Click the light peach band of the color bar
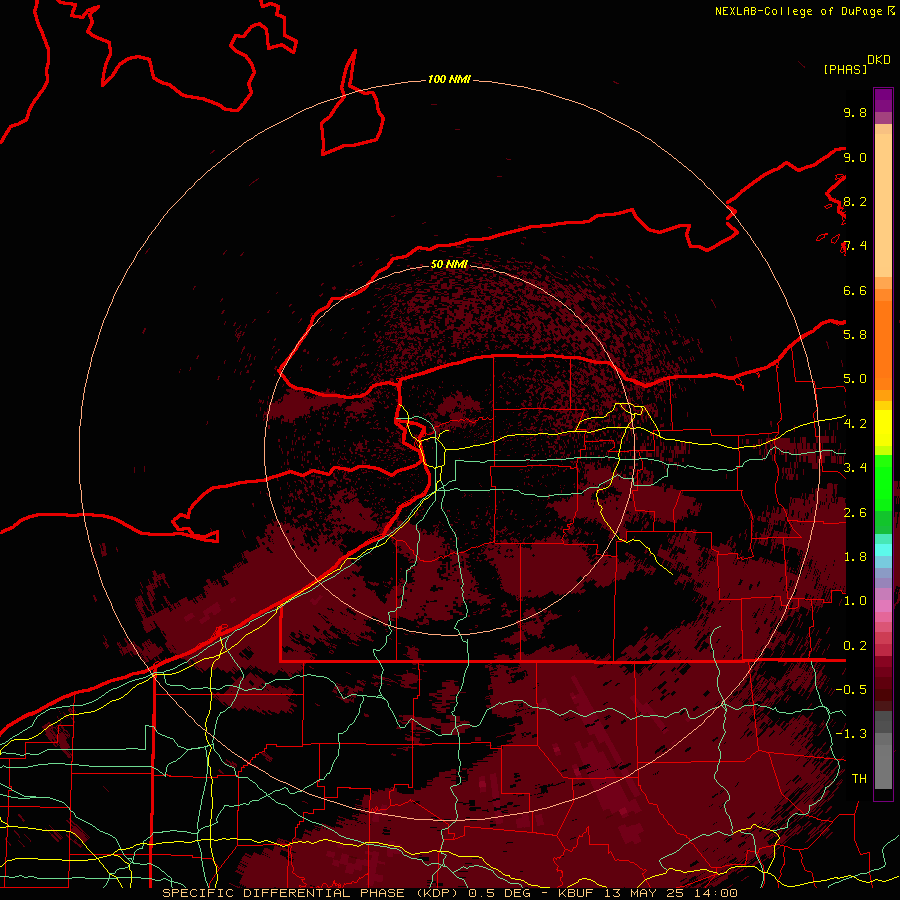Screen dimensions: 900x900 [x=883, y=205]
